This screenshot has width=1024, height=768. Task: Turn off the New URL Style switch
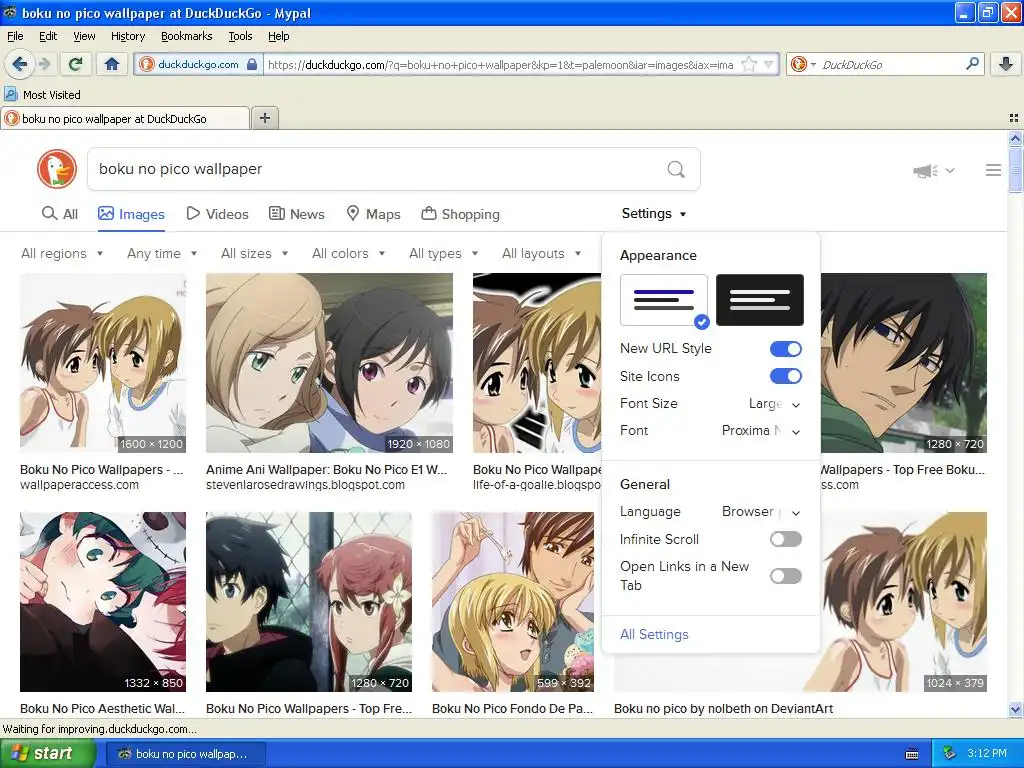(786, 349)
